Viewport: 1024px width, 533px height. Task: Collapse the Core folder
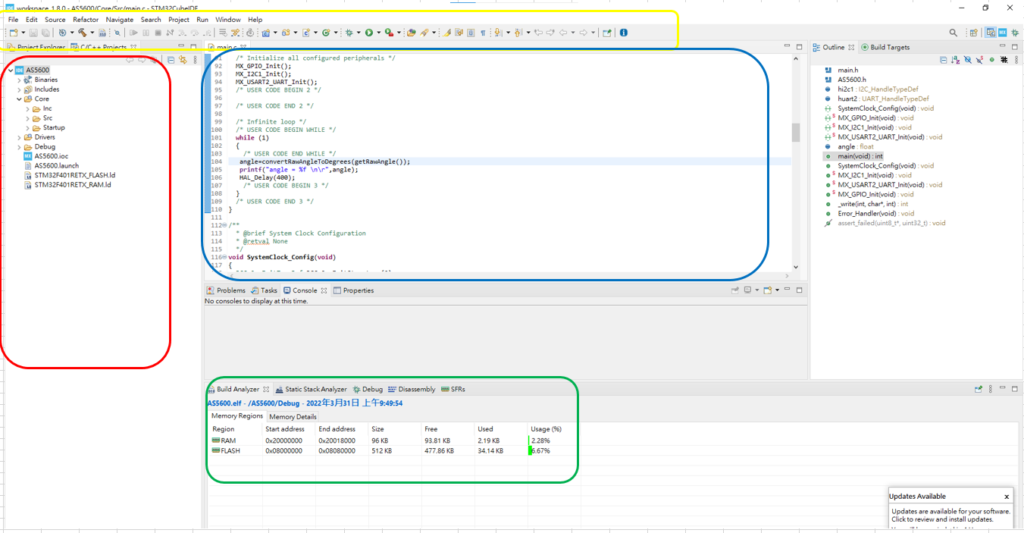tap(19, 99)
